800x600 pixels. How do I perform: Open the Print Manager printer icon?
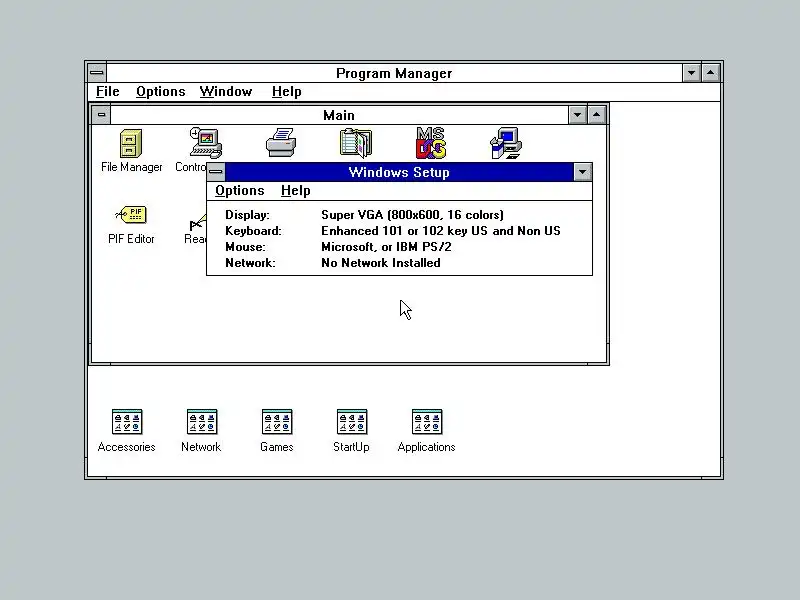pyautogui.click(x=281, y=143)
